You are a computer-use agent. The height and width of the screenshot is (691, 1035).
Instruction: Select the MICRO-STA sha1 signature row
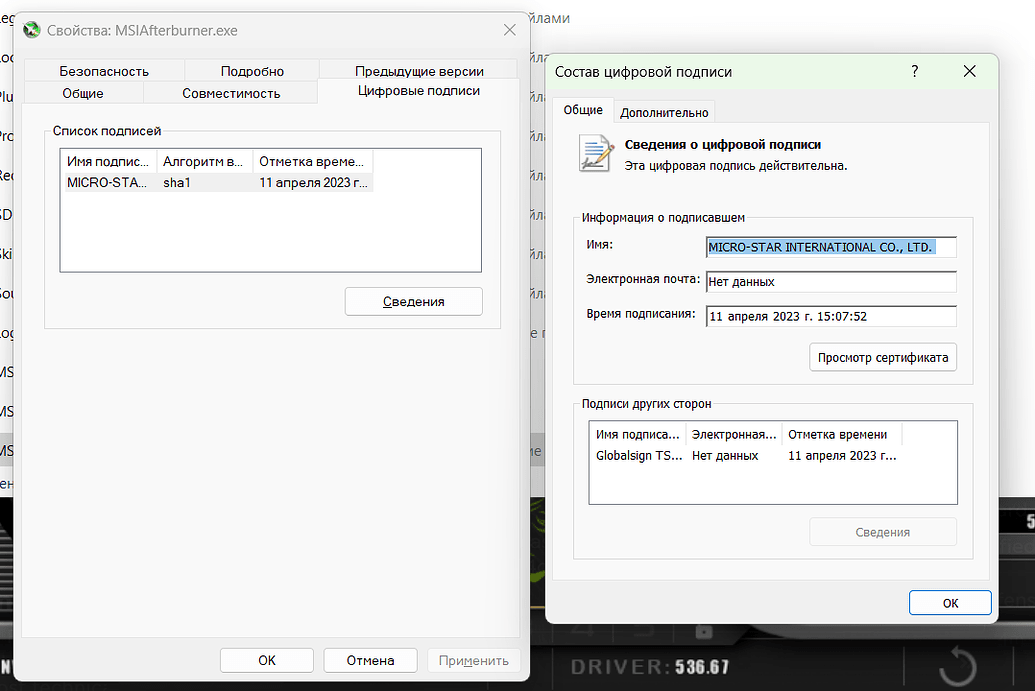[x=200, y=182]
